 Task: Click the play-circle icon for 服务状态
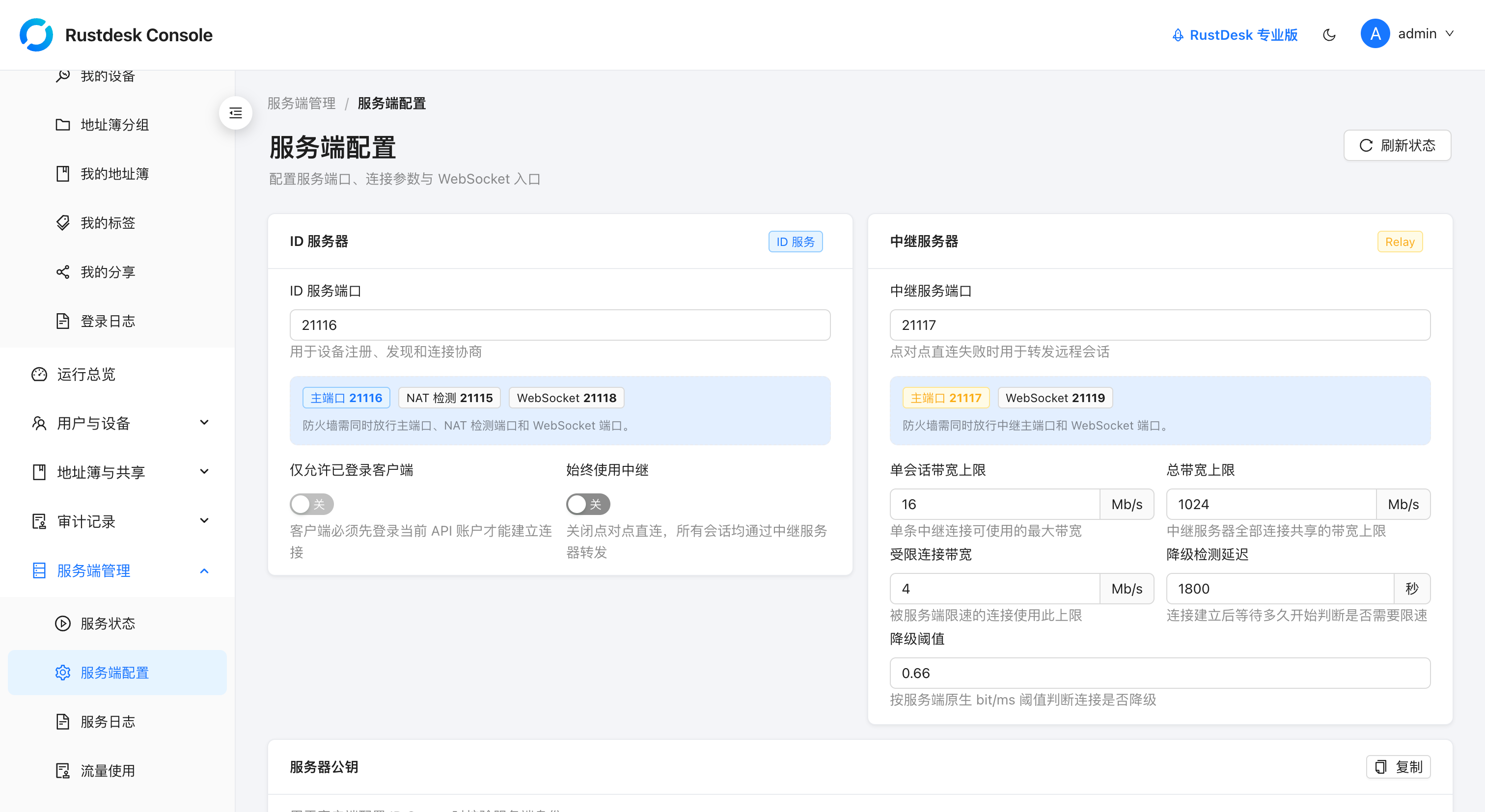point(63,623)
